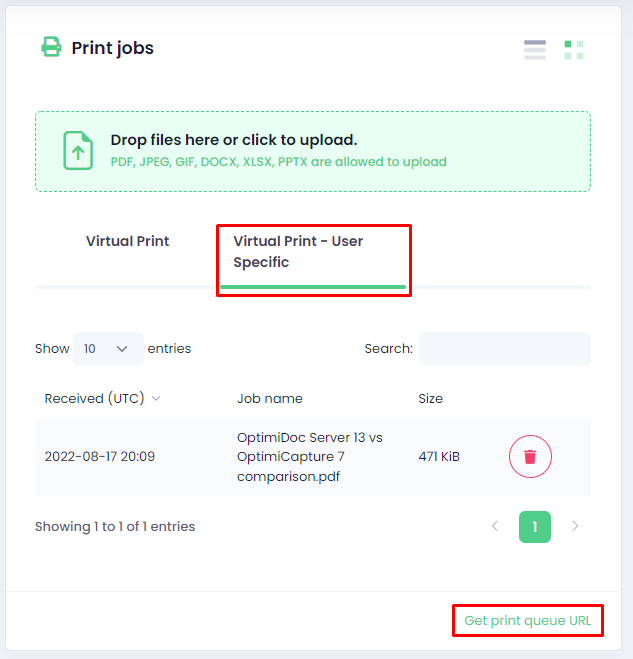Click into the Search input field
633x659 pixels.
tap(505, 349)
